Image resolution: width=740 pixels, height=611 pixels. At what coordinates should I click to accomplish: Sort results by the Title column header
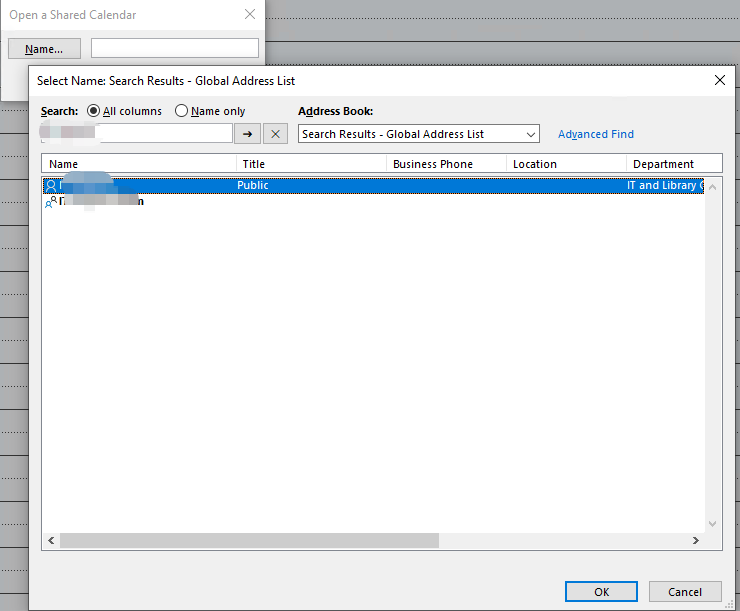311,164
